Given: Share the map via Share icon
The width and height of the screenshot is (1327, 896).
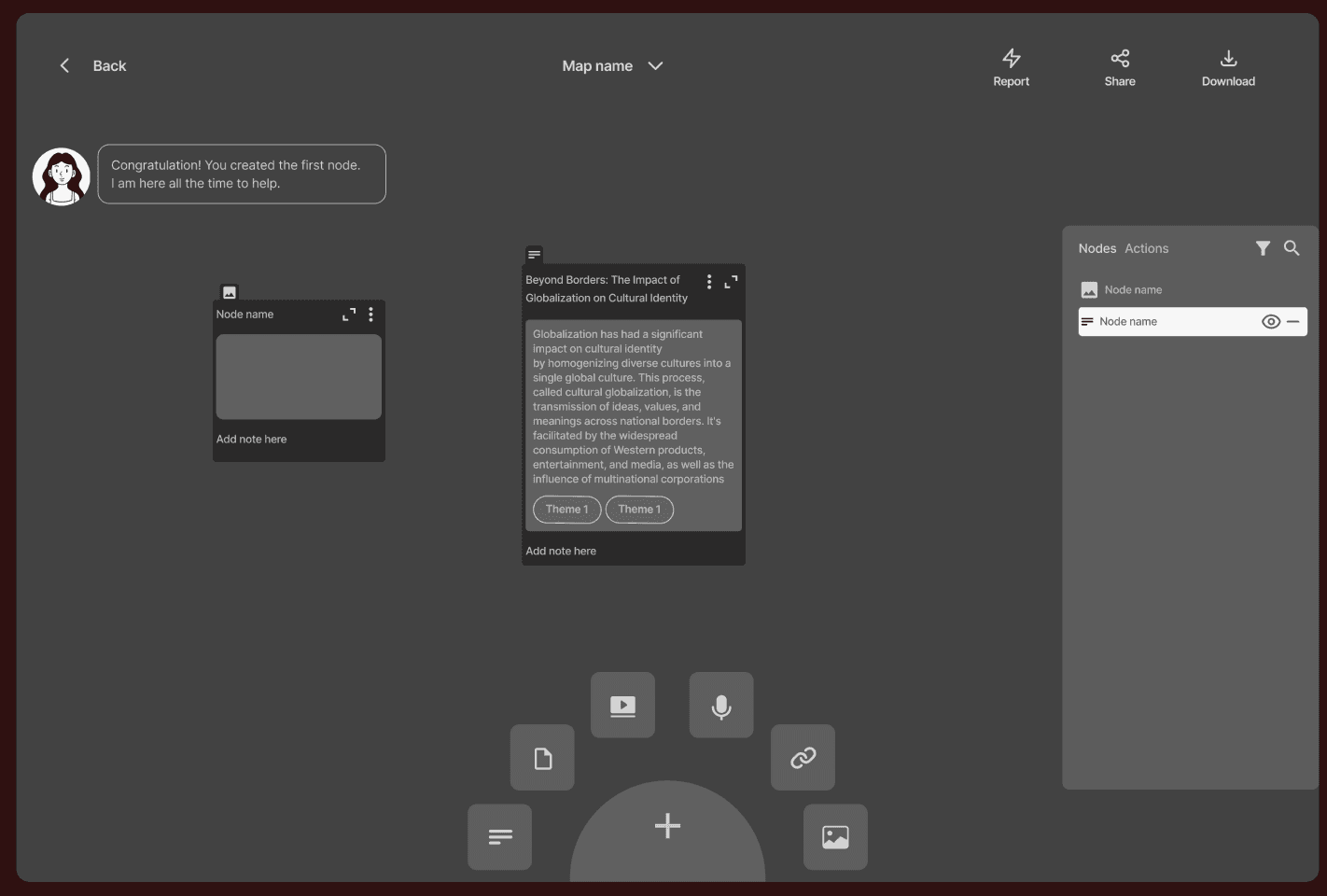Looking at the screenshot, I should point(1120,58).
